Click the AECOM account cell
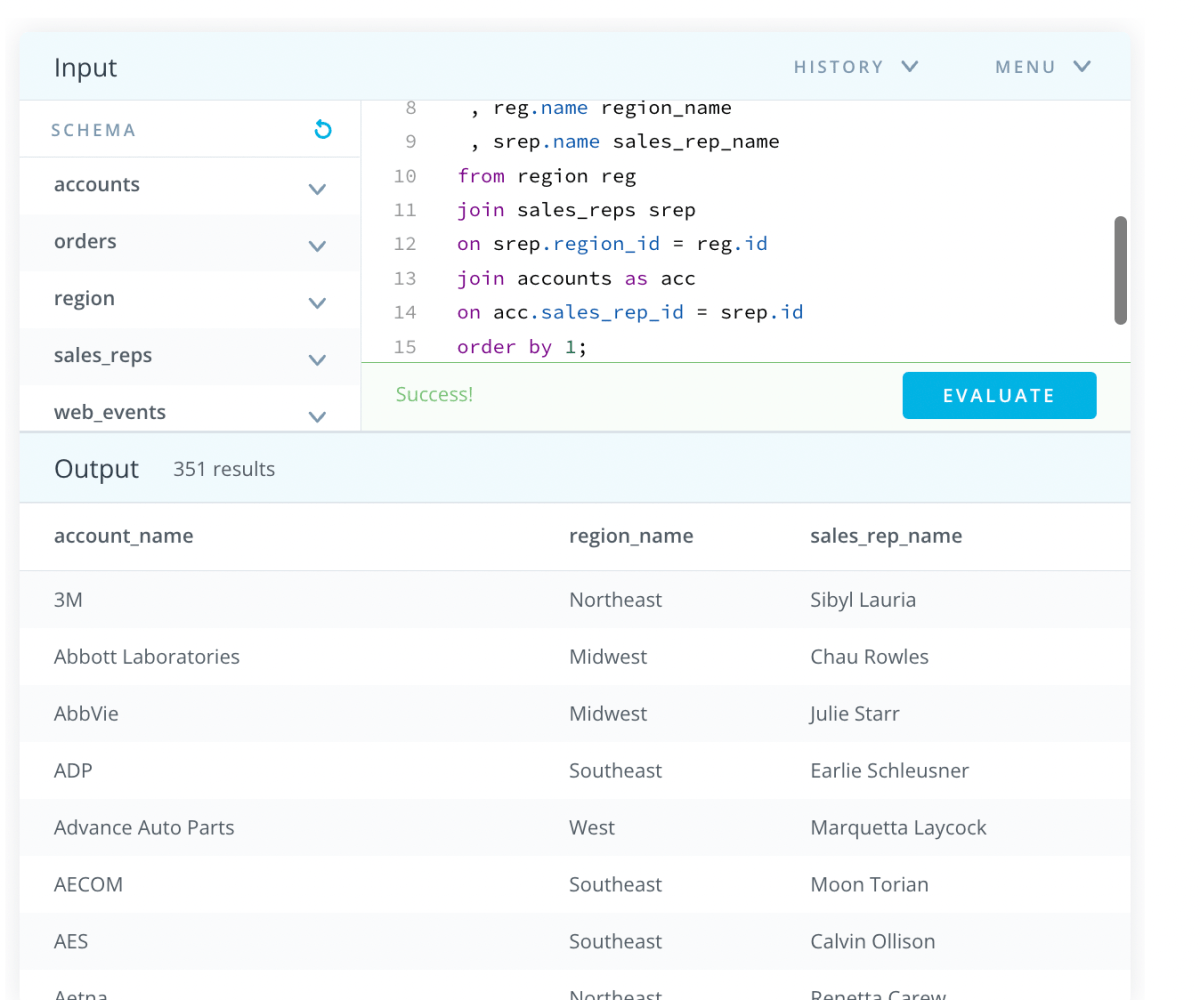Viewport: 1200px width, 1000px height. pos(89,885)
